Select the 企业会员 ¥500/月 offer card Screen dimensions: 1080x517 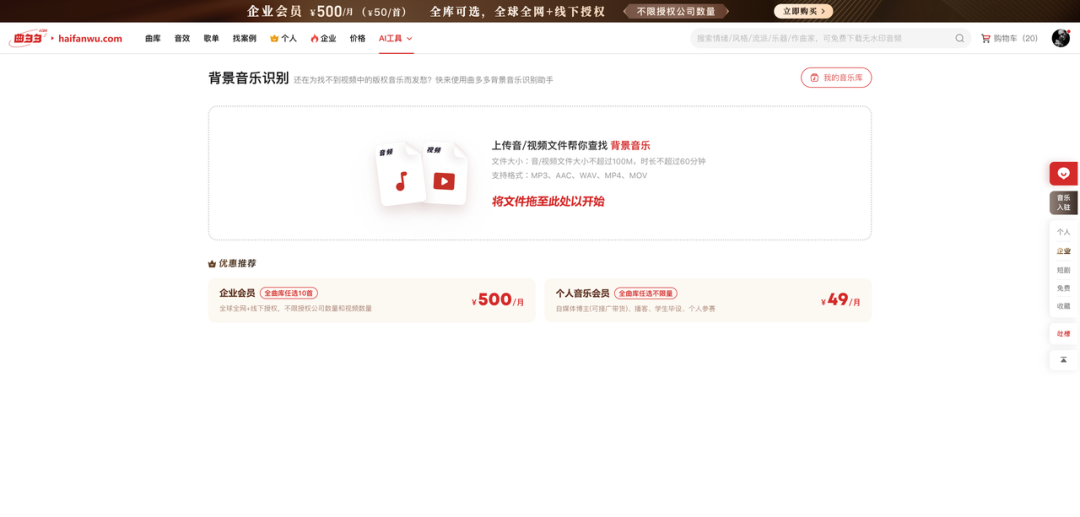pos(371,300)
